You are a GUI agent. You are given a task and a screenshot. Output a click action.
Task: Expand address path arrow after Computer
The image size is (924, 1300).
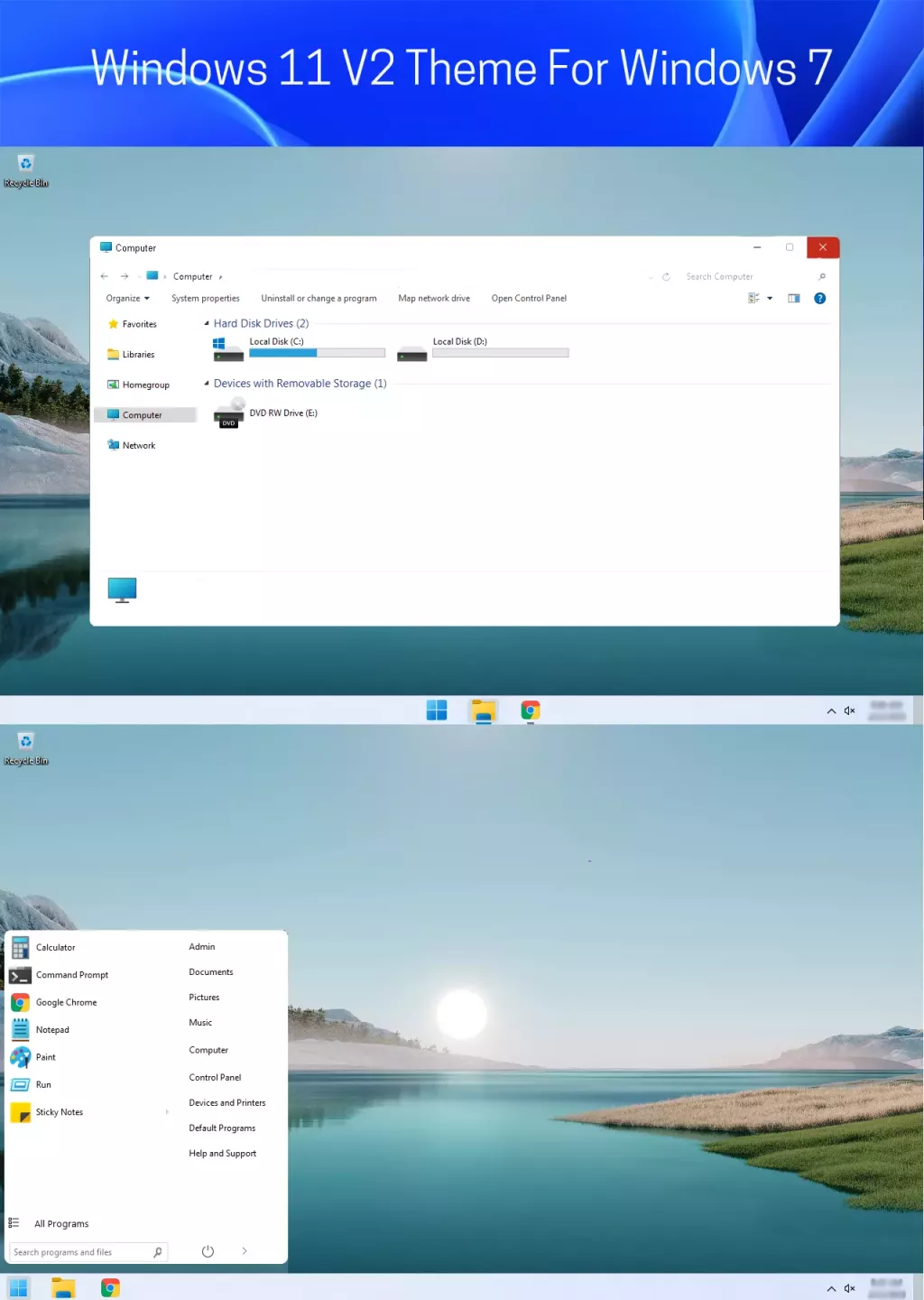pos(220,277)
